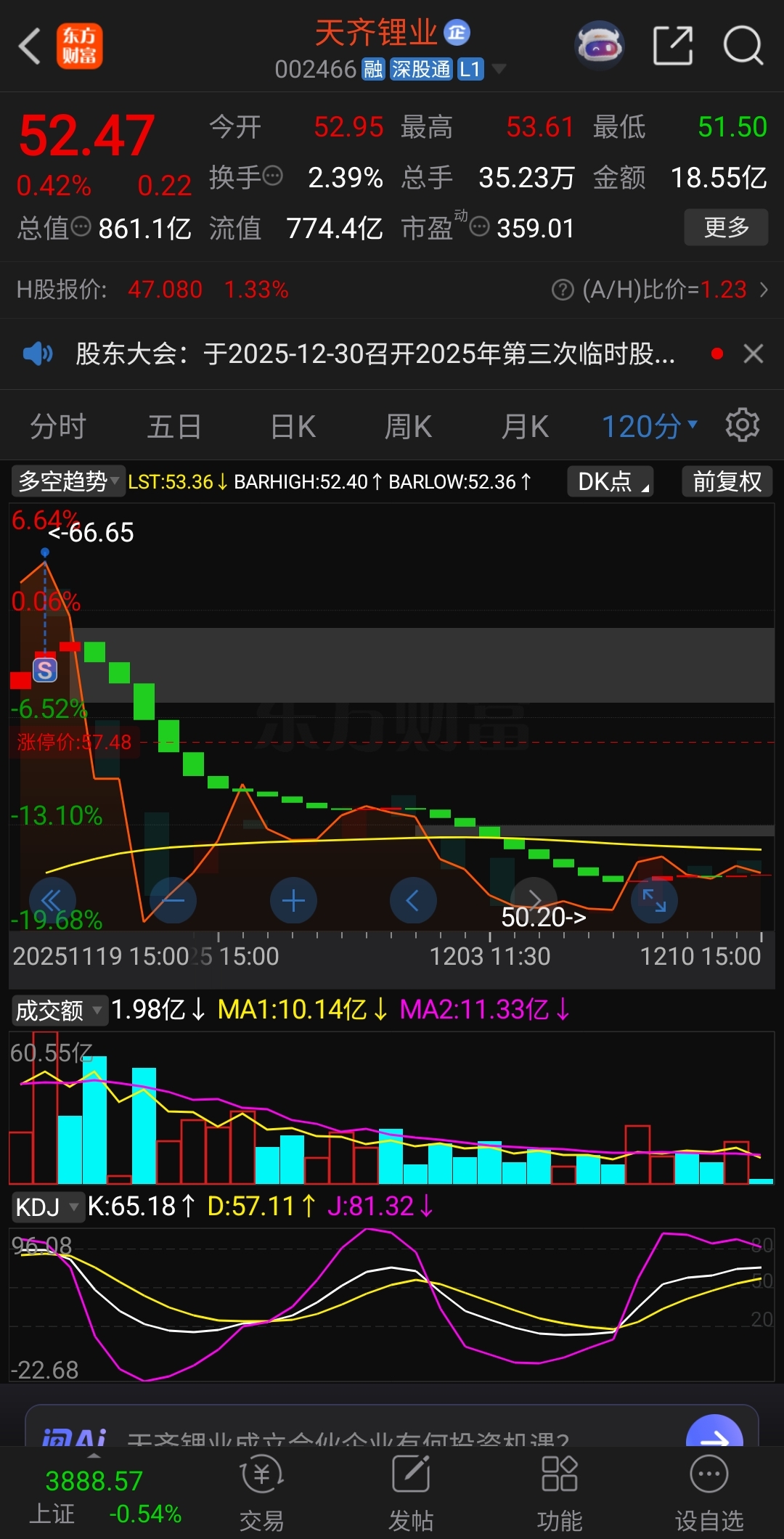Tap the info icon beside 总值
This screenshot has width=784, height=1539.
(81, 227)
